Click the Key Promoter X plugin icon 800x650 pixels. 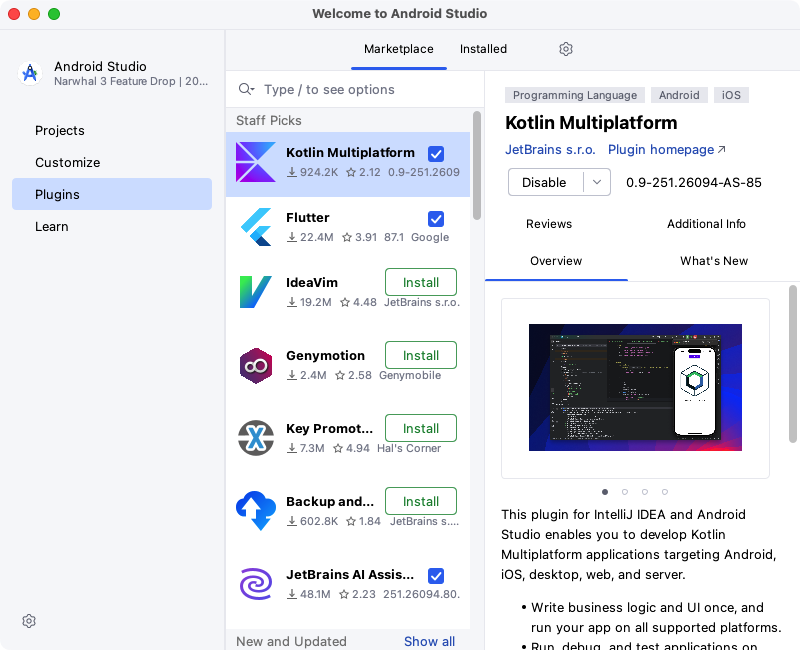click(256, 438)
